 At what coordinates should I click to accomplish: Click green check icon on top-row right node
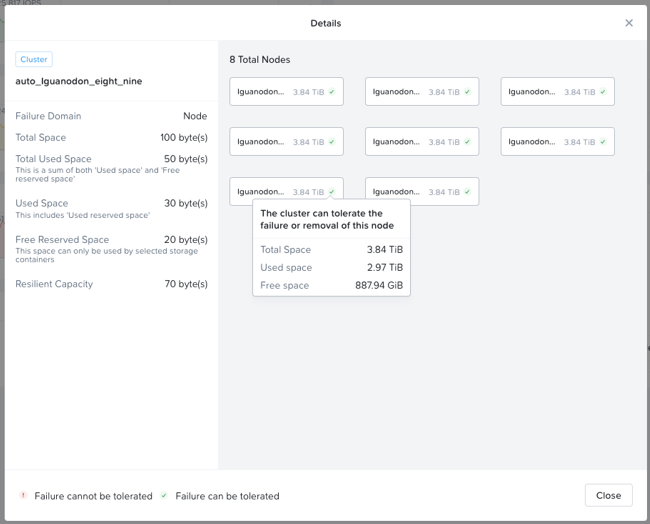[603, 92]
